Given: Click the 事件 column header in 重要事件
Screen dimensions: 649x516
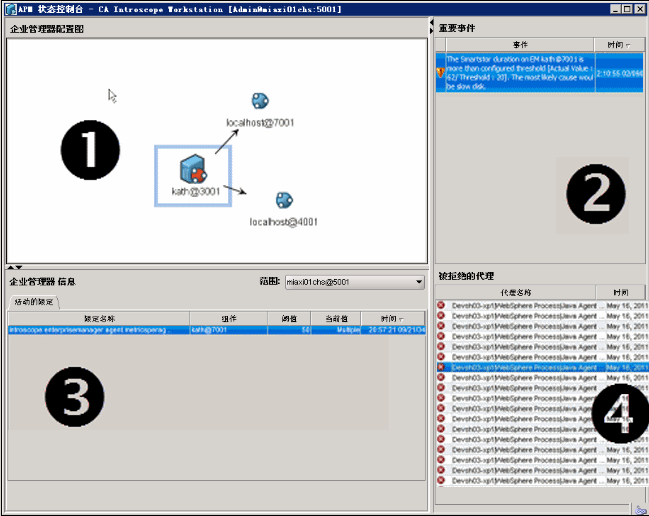Looking at the screenshot, I should click(x=520, y=45).
